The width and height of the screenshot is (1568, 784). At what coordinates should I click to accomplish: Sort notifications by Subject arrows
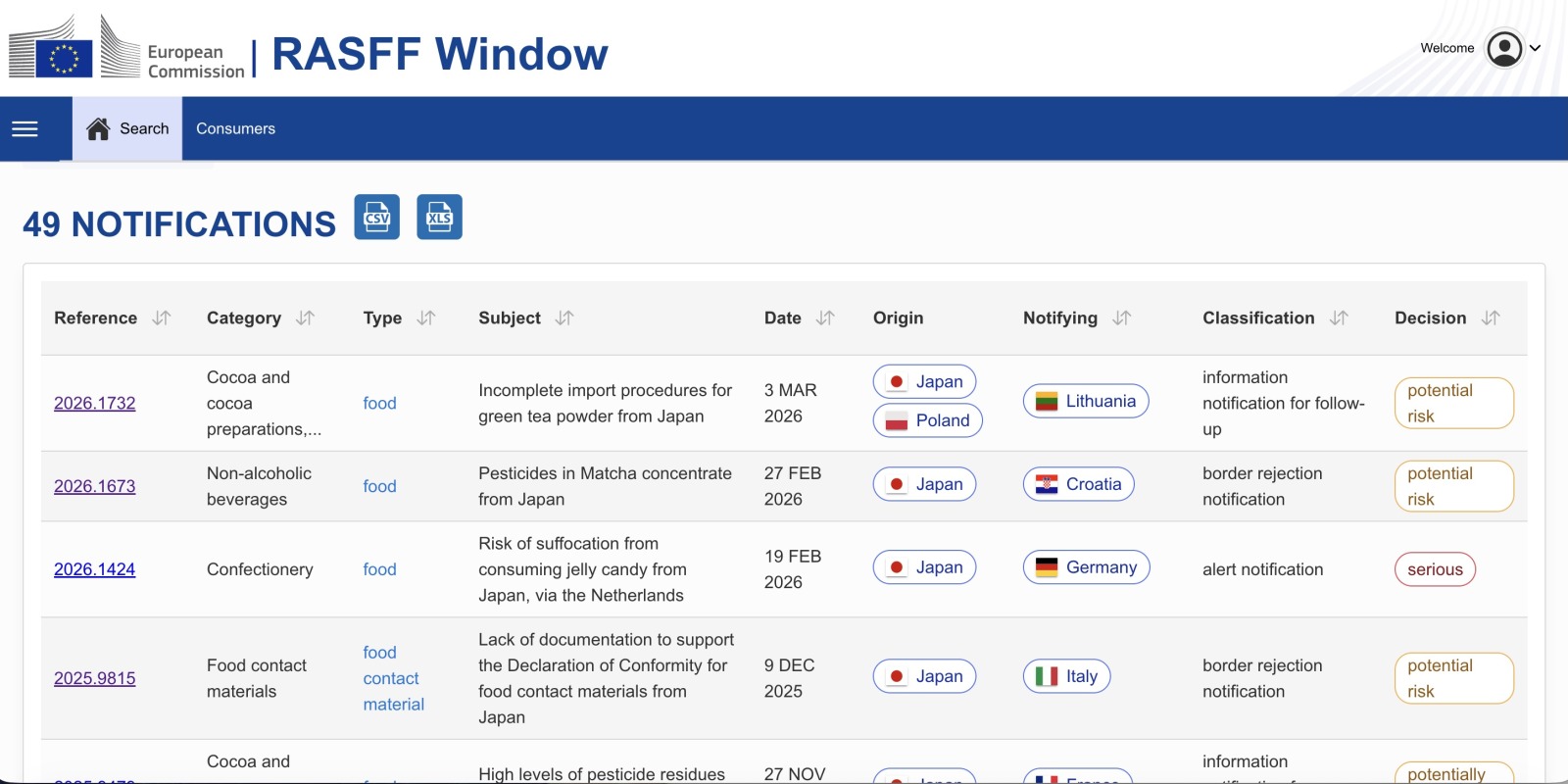click(564, 318)
